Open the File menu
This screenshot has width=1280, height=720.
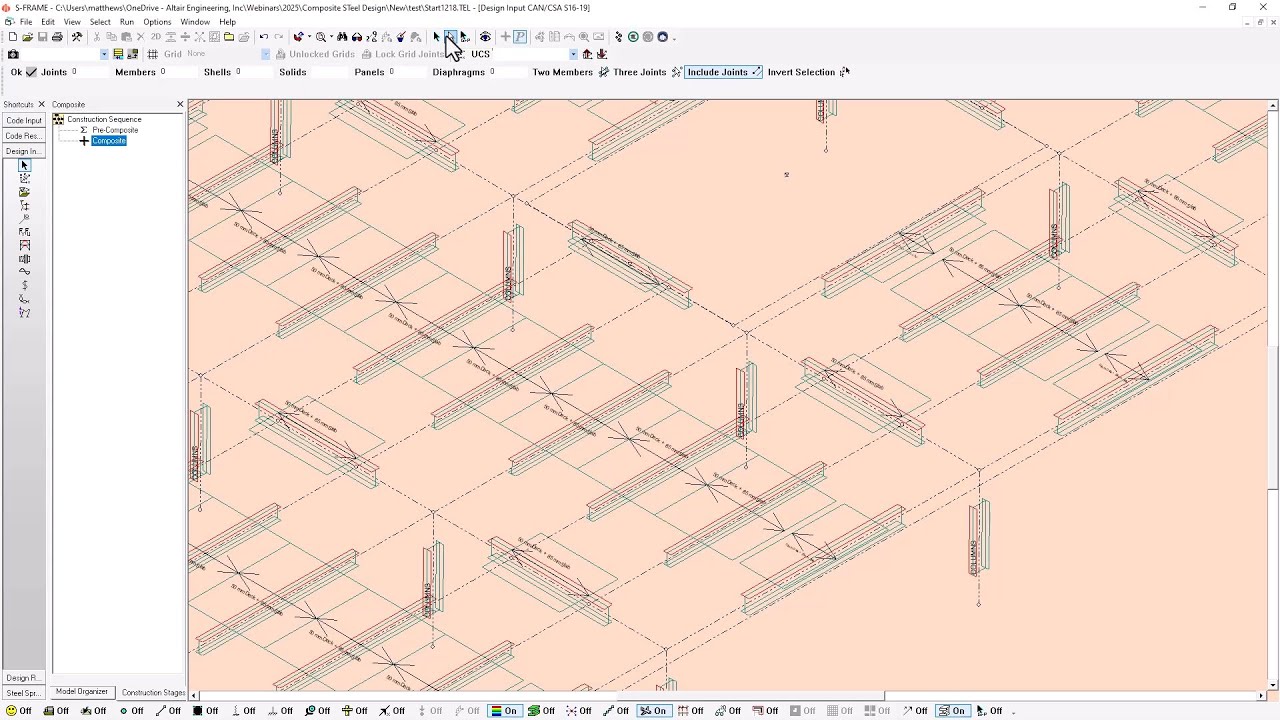click(26, 22)
